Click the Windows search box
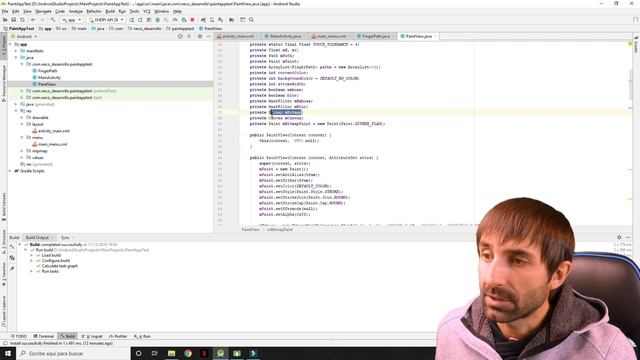This screenshot has height=360, width=640. click(73, 353)
